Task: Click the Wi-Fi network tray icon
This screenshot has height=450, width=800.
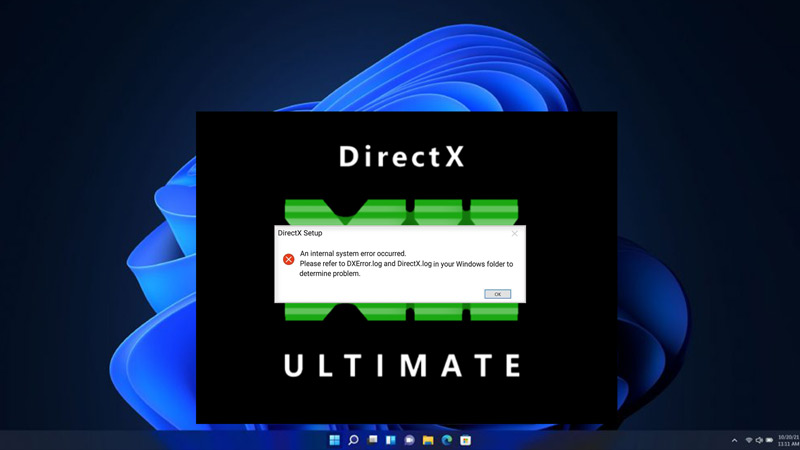Action: [748, 440]
